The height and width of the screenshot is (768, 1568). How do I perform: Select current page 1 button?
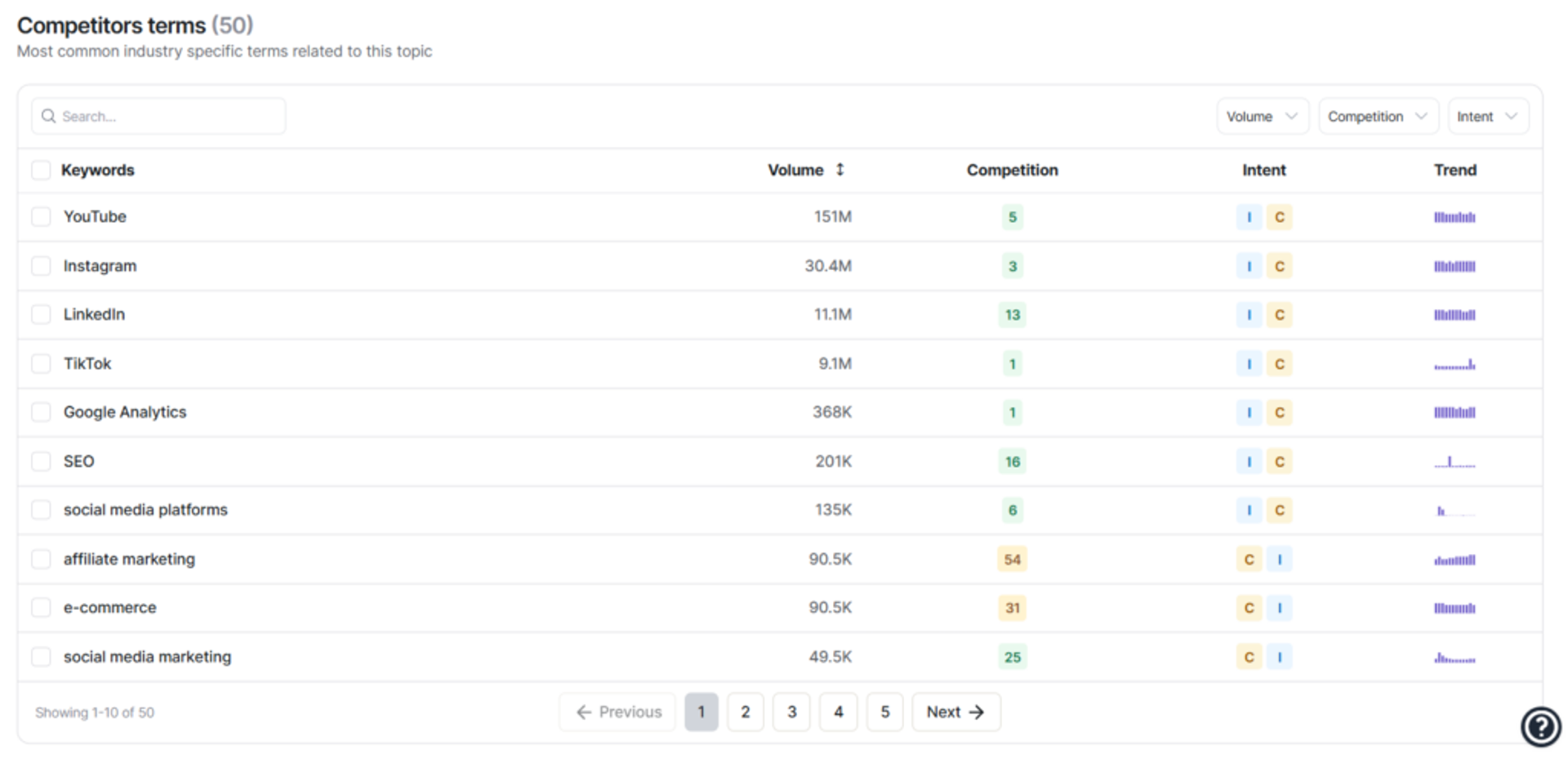click(x=701, y=712)
